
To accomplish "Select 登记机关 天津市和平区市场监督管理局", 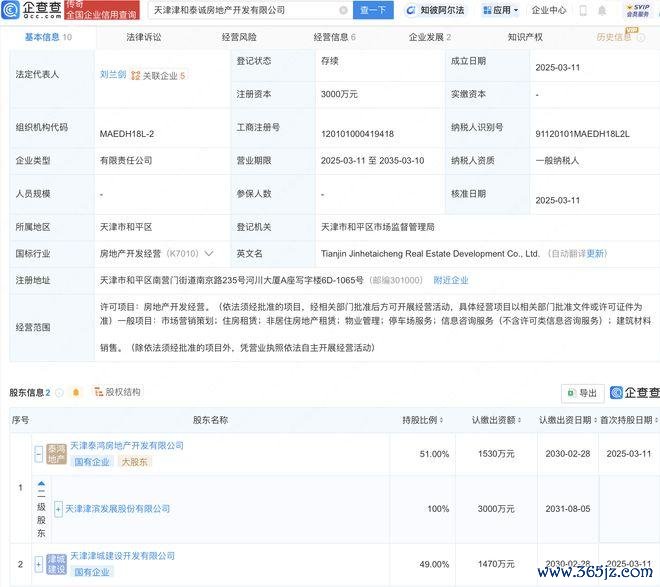I will [x=378, y=227].
